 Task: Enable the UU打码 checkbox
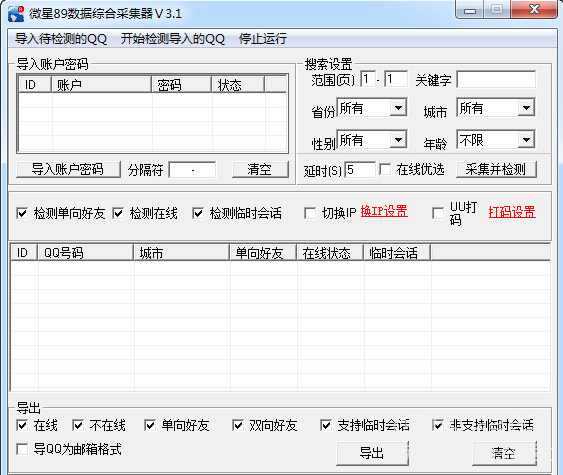click(438, 213)
